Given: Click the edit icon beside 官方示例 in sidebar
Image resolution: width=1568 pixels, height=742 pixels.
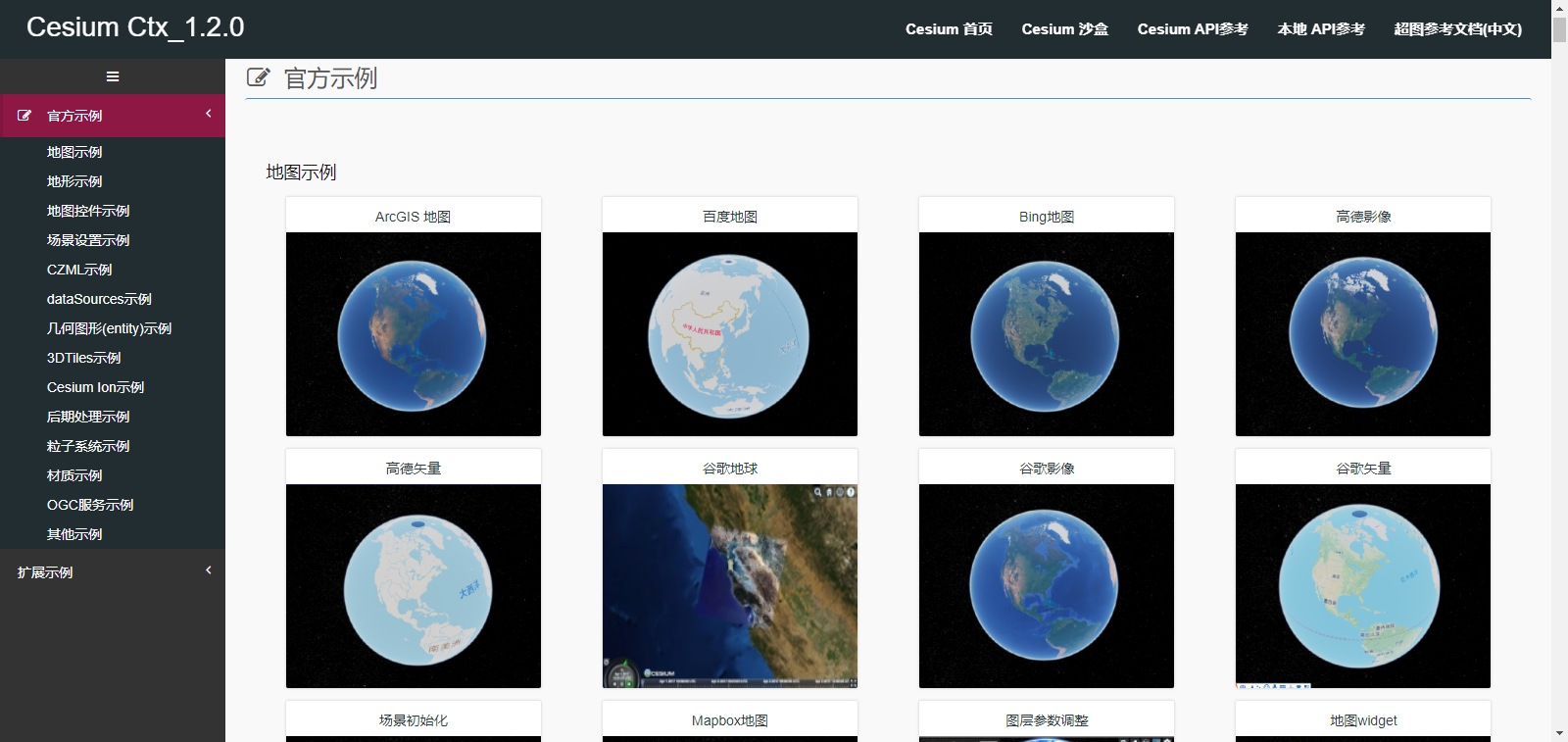Looking at the screenshot, I should coord(24,116).
